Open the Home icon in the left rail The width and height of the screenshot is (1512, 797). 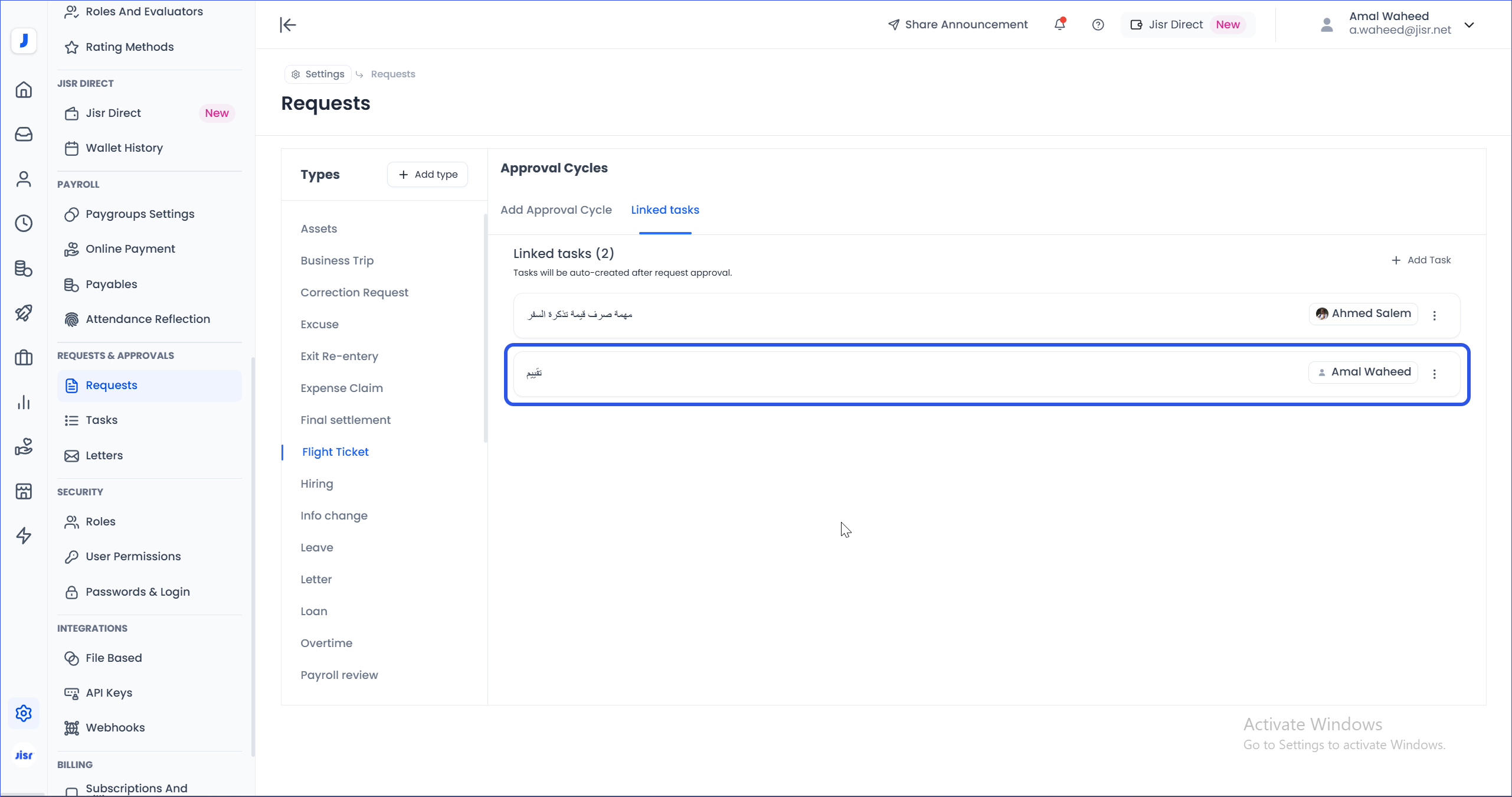tap(24, 90)
